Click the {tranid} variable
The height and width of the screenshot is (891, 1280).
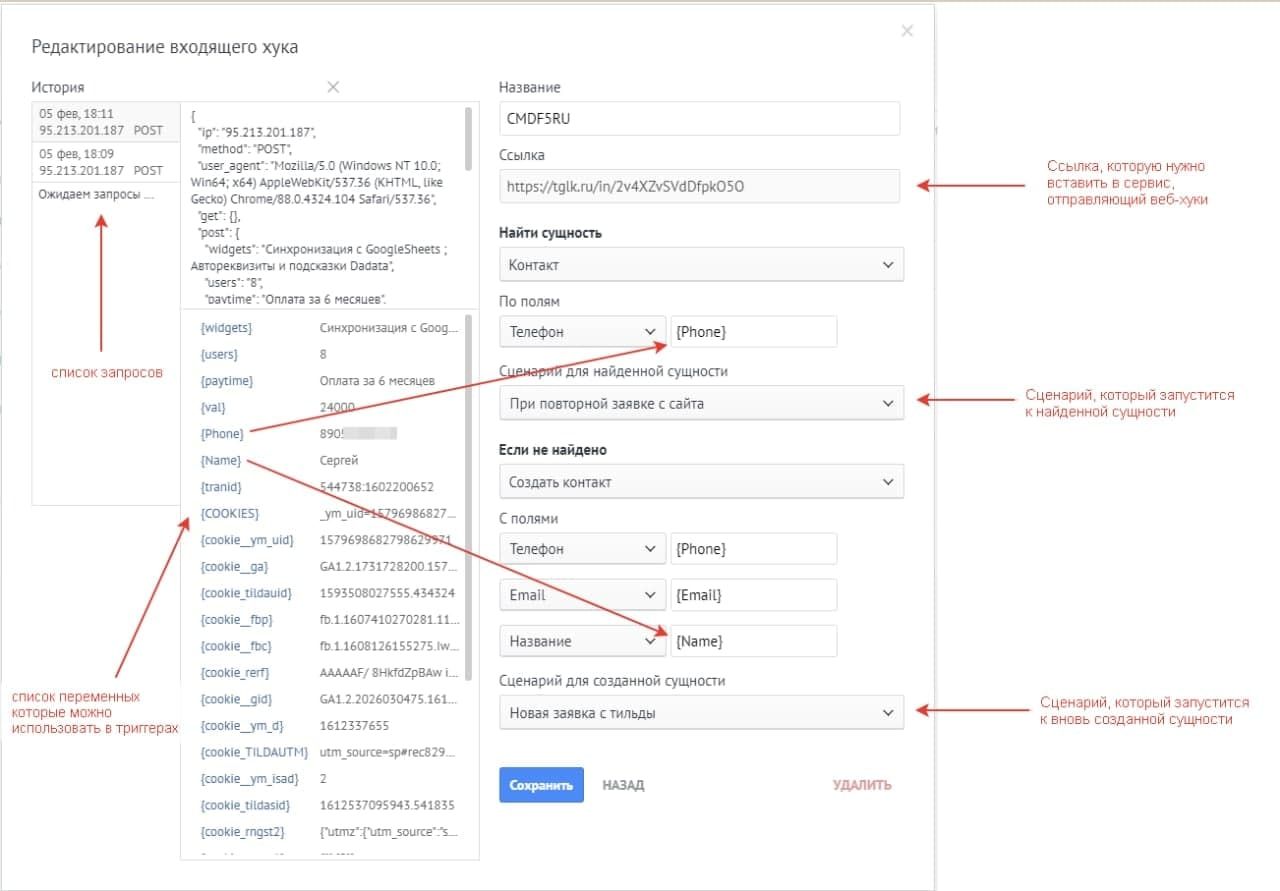coord(221,487)
